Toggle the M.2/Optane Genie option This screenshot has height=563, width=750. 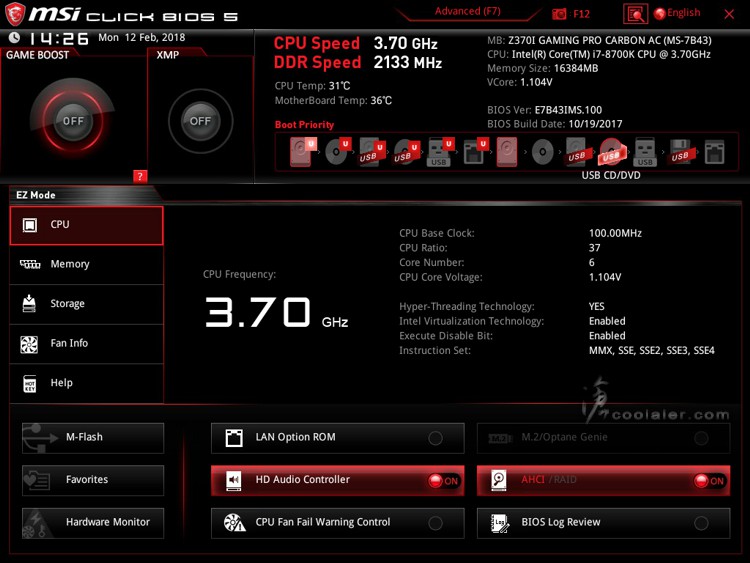tap(604, 438)
